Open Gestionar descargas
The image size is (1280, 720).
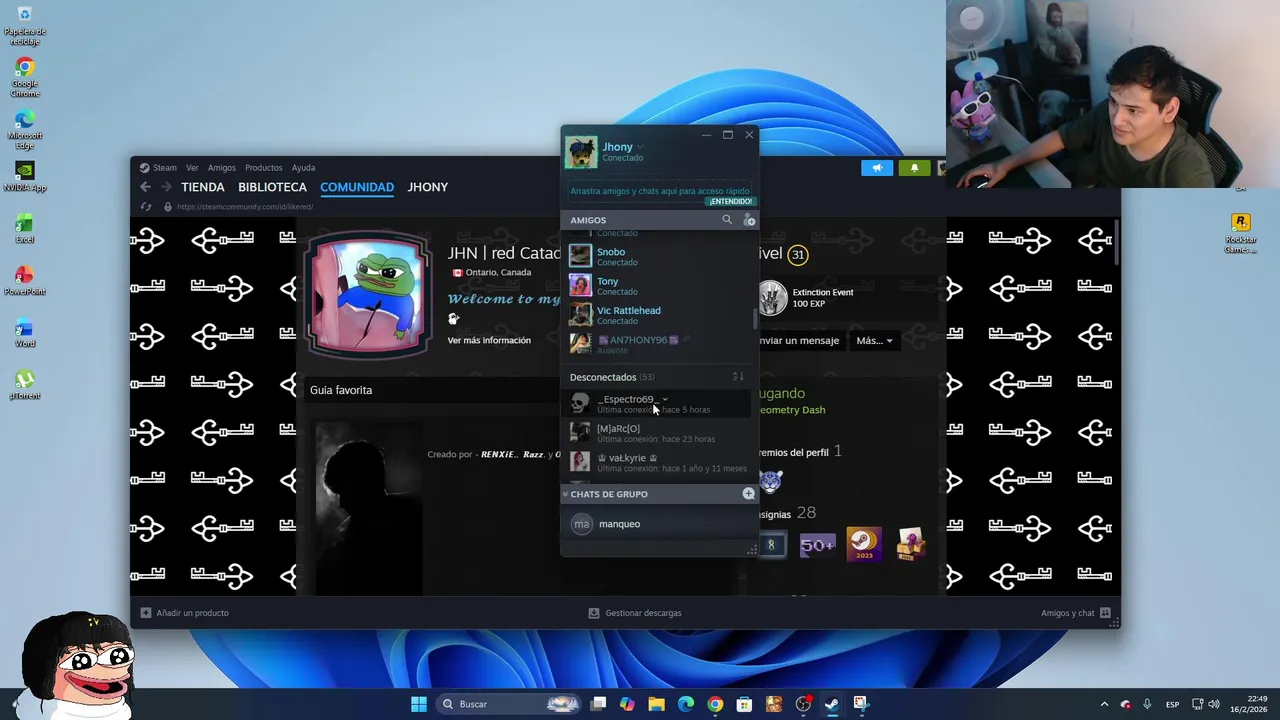point(635,613)
